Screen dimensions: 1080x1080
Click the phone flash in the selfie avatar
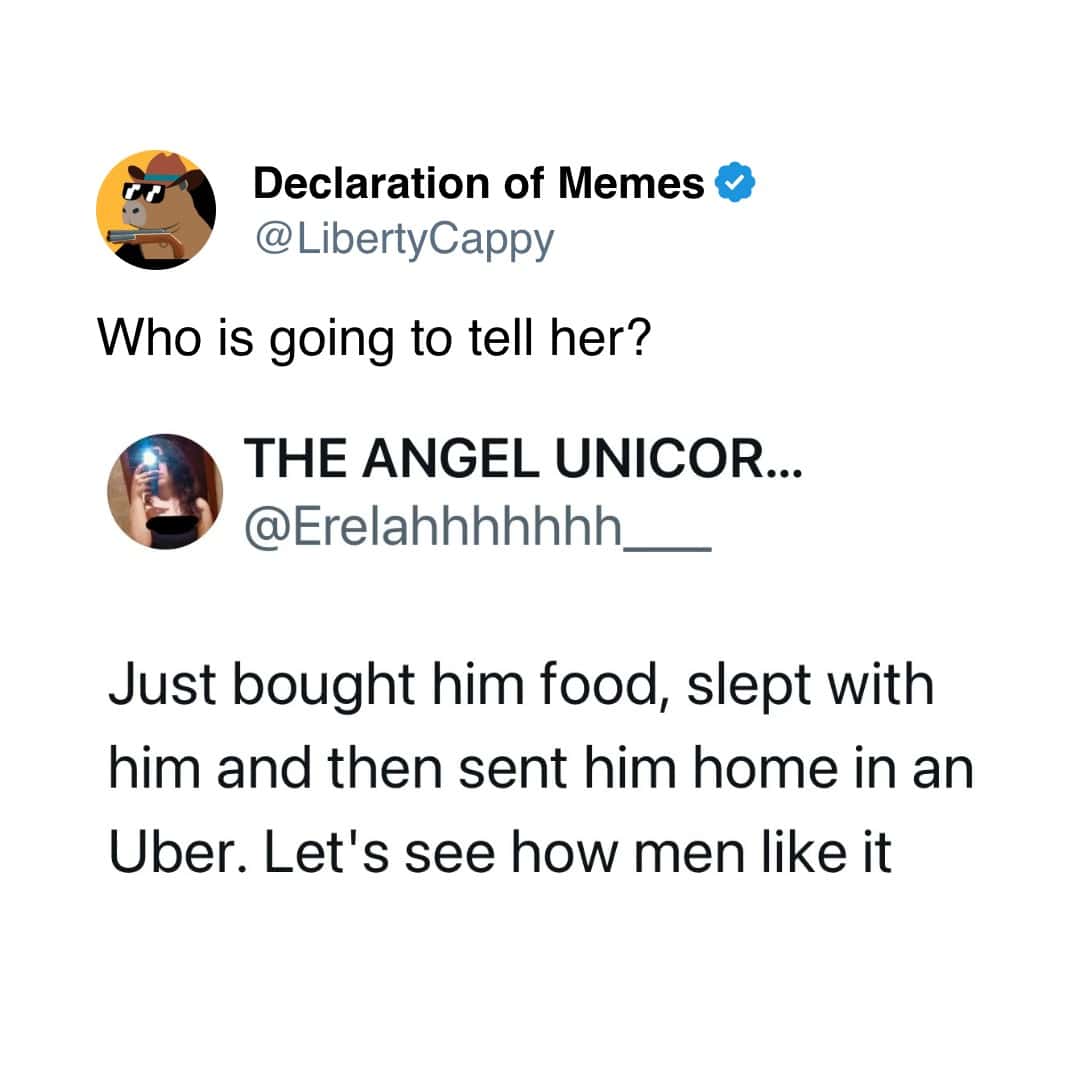148,458
